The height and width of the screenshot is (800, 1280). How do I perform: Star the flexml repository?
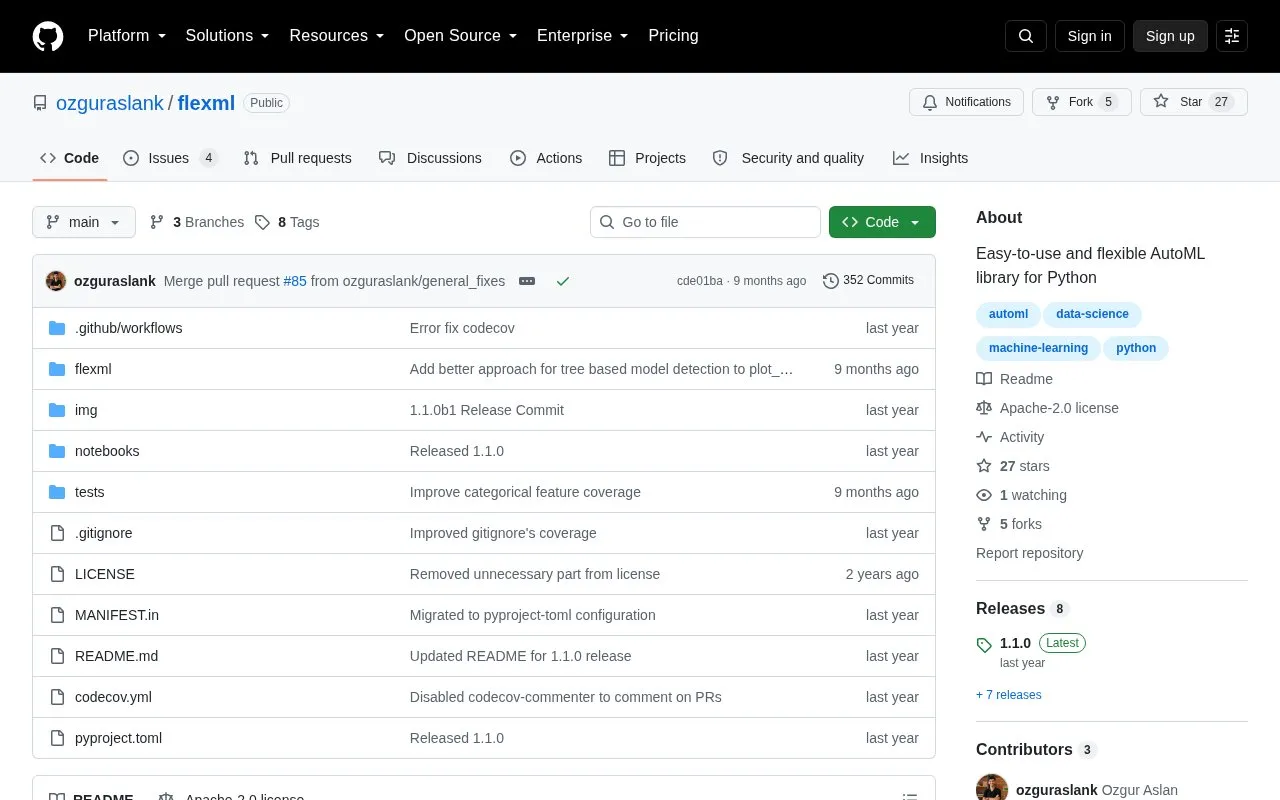[x=1193, y=102]
